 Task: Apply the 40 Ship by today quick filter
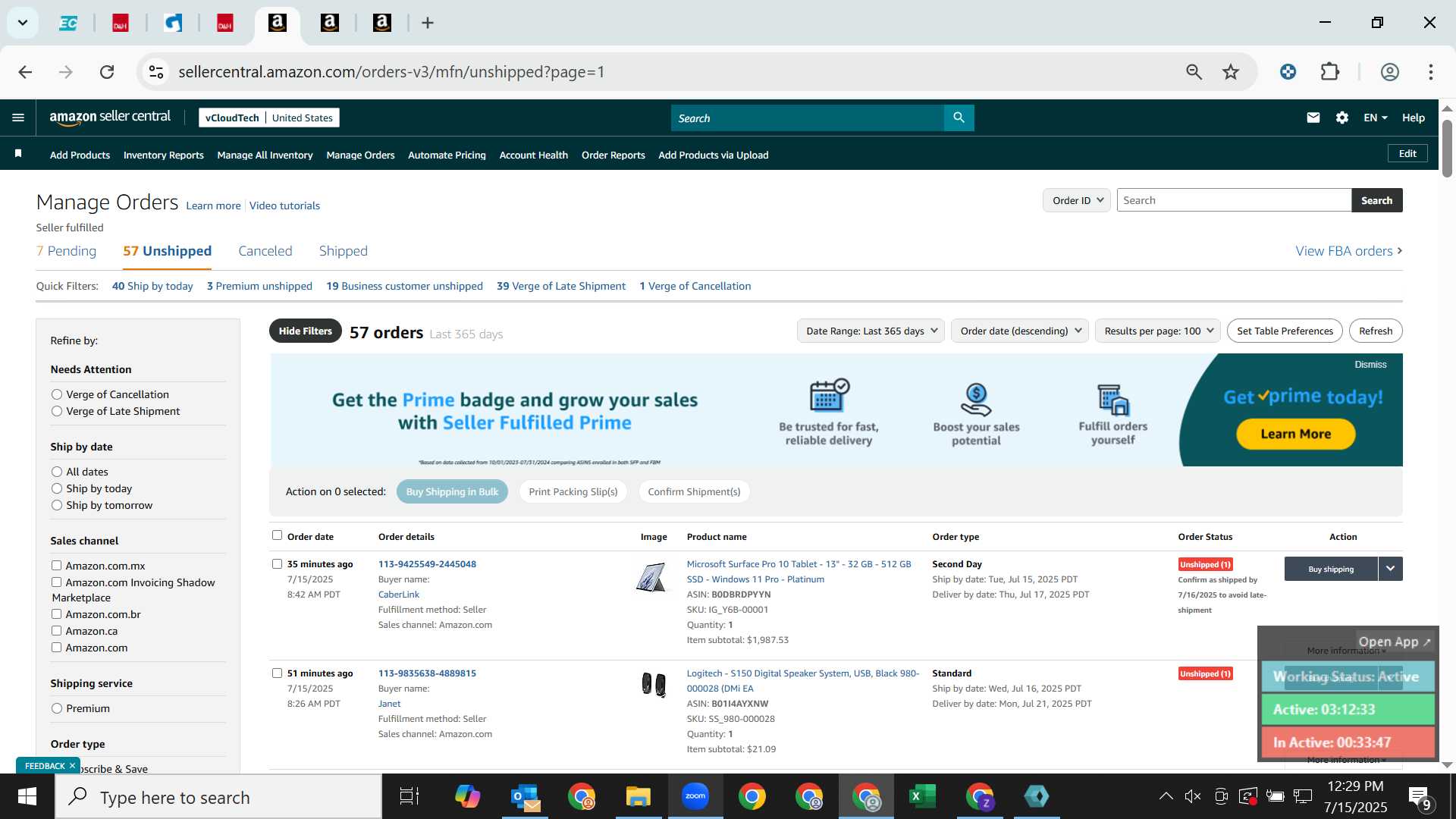[x=152, y=286]
